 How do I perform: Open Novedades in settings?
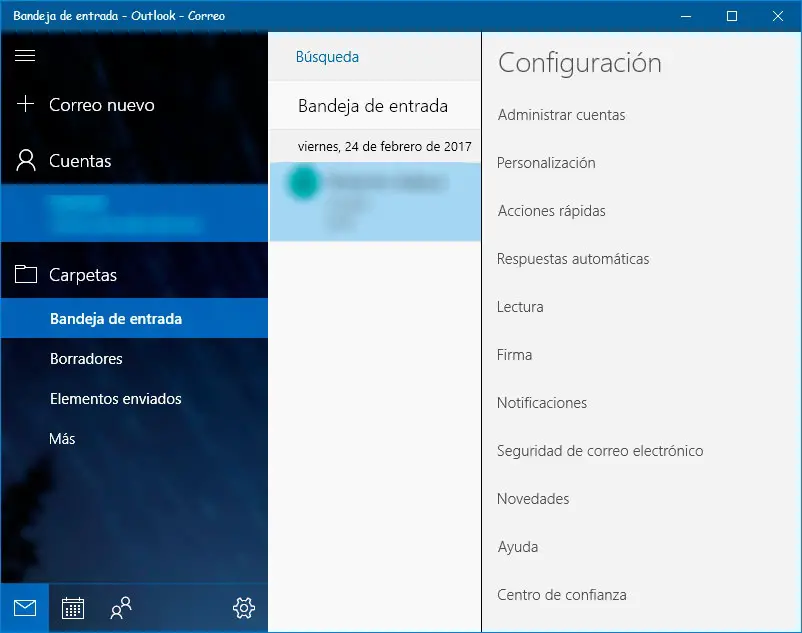pyautogui.click(x=533, y=499)
